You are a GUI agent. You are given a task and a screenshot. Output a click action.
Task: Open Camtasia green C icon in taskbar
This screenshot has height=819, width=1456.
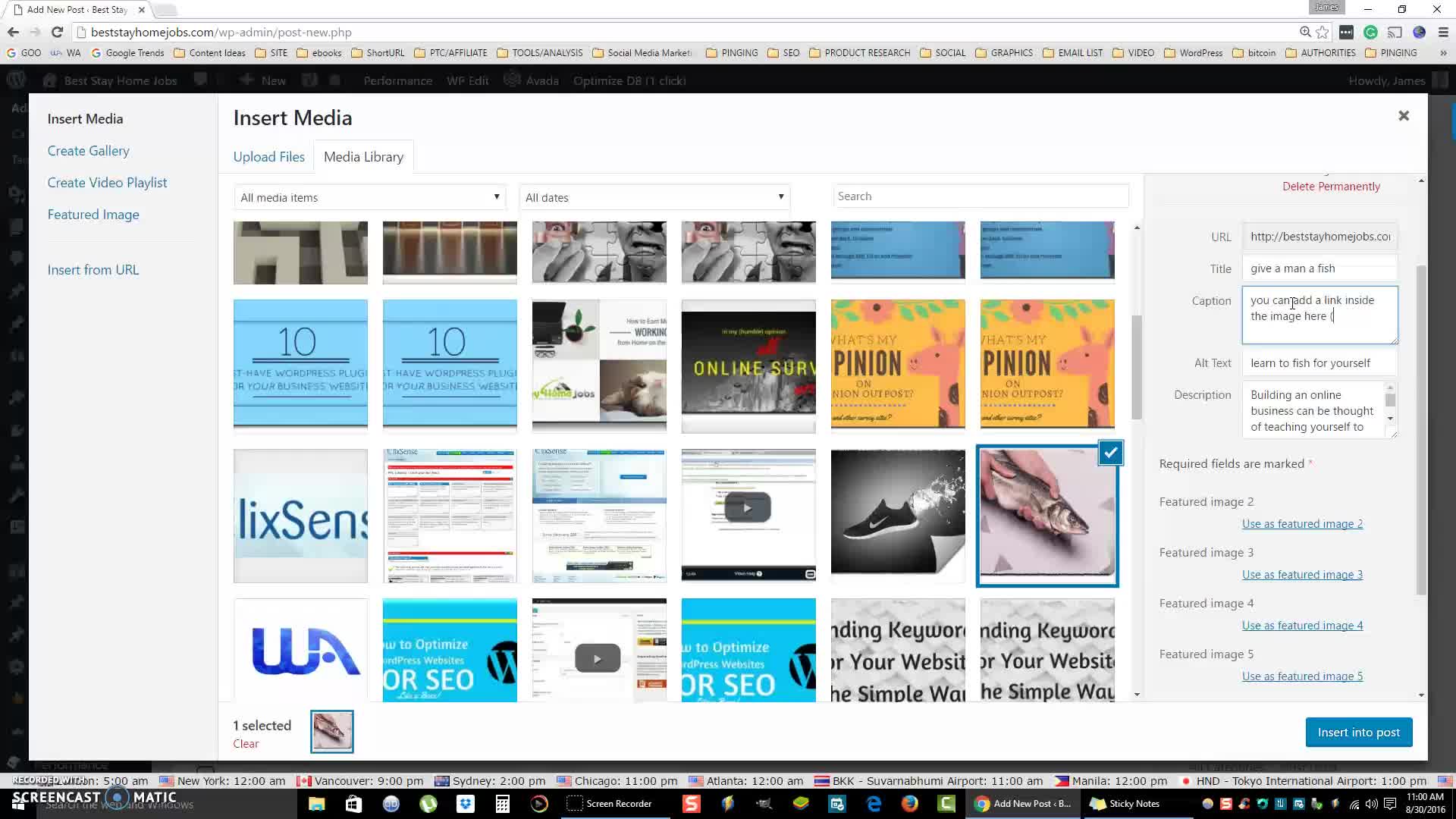(946, 804)
